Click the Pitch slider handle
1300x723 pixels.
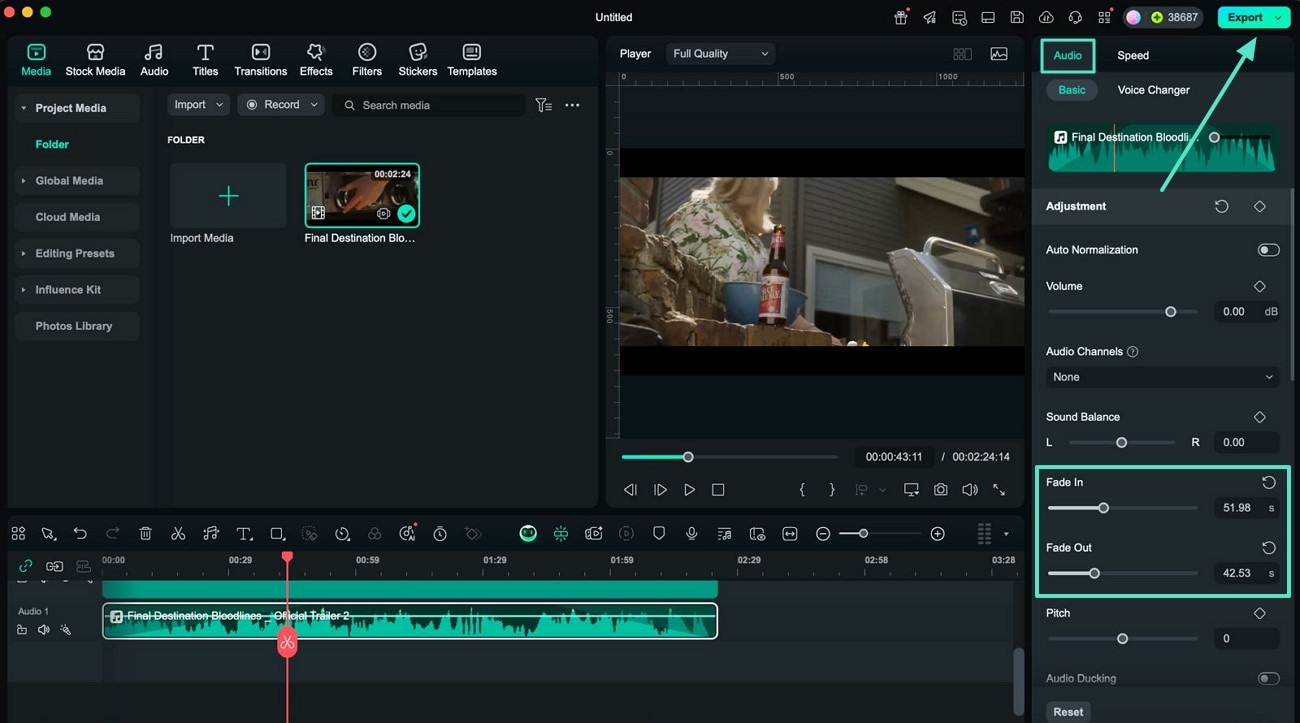[1122, 638]
